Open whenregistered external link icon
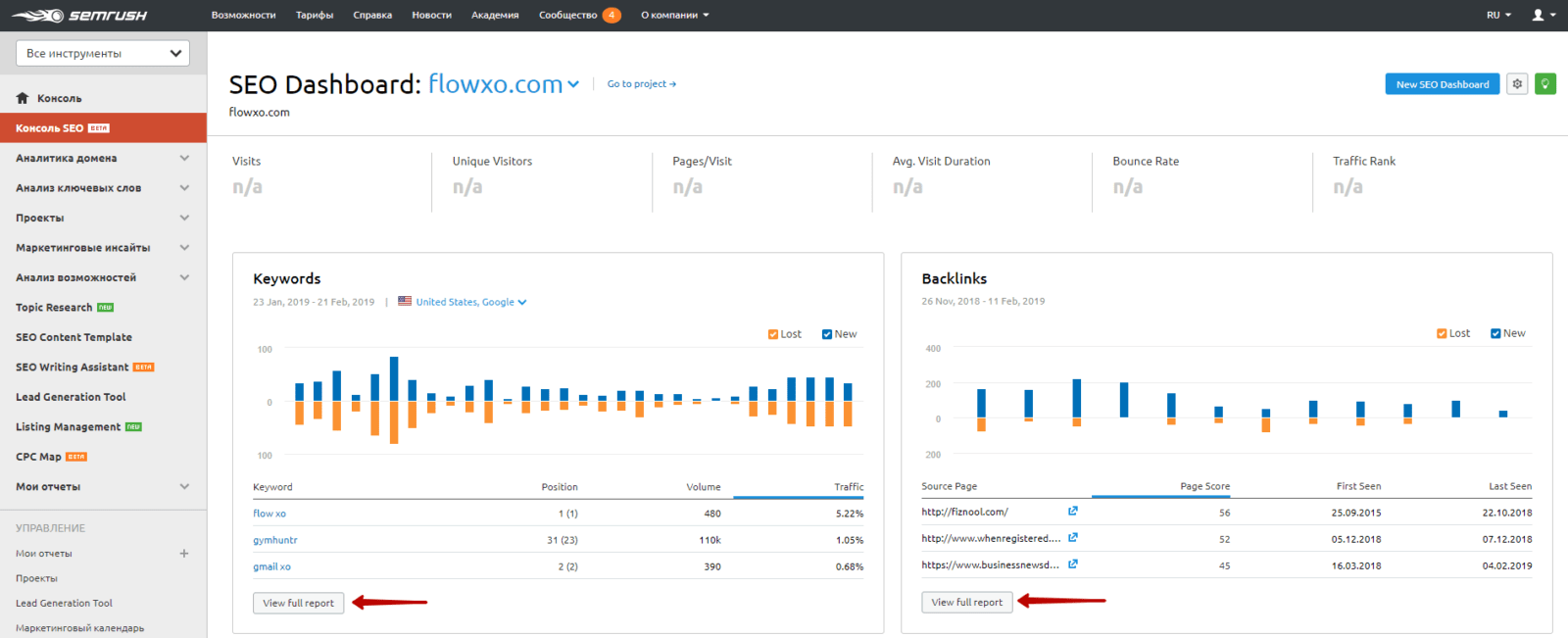The height and width of the screenshot is (638, 1568). (1073, 537)
